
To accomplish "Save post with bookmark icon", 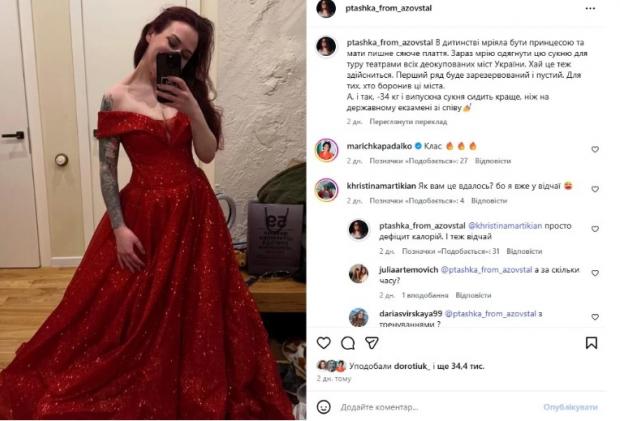I will [591, 343].
